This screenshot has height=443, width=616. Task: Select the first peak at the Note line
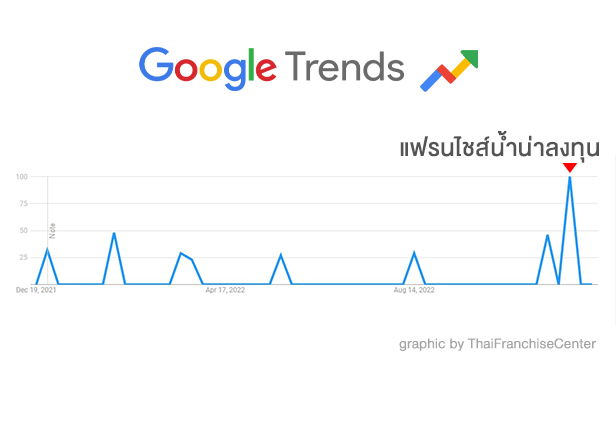[x=48, y=249]
